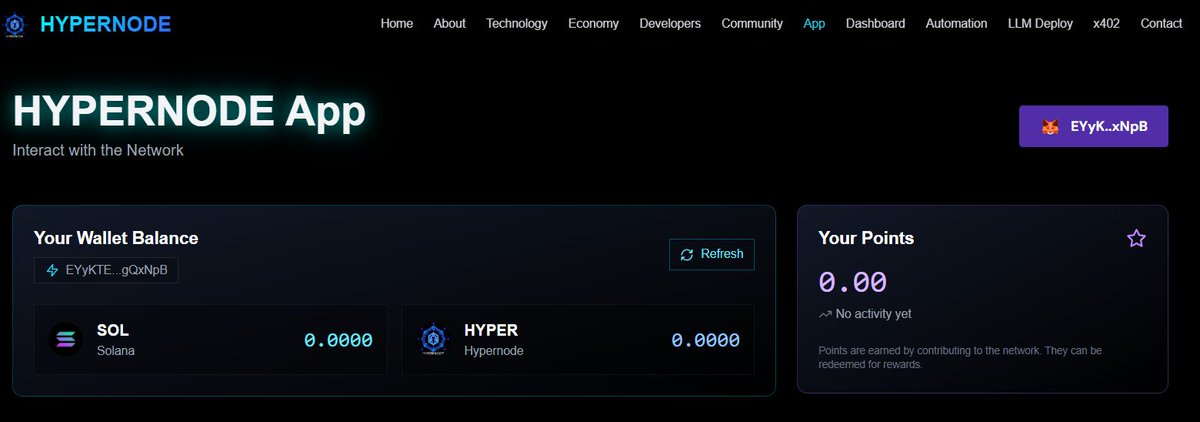Click the SOL balance value 0.0000
Screen dimensions: 1200x422
338,340
